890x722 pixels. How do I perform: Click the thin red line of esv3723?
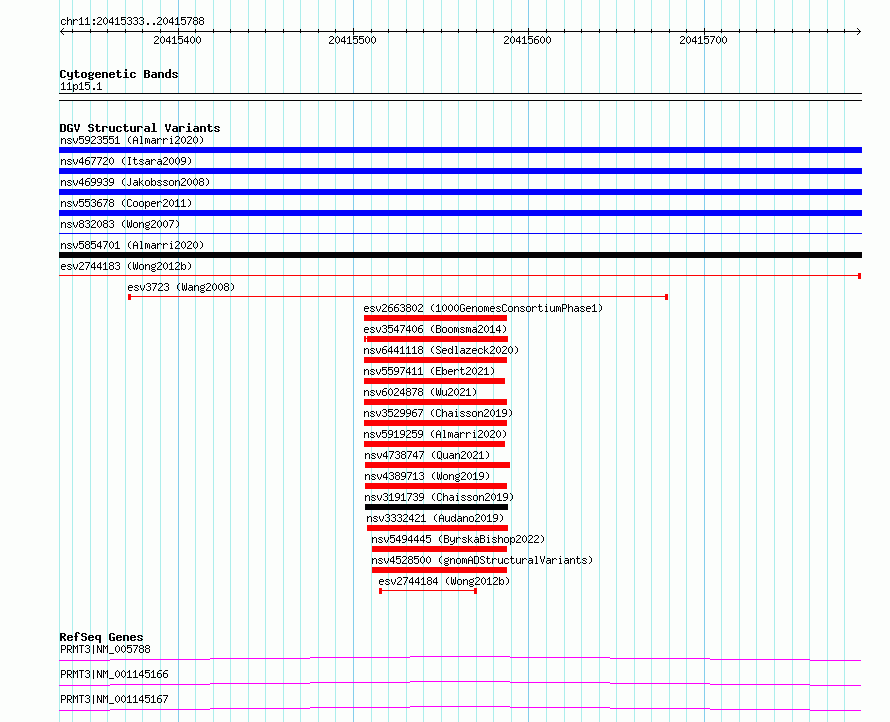[x=398, y=297]
